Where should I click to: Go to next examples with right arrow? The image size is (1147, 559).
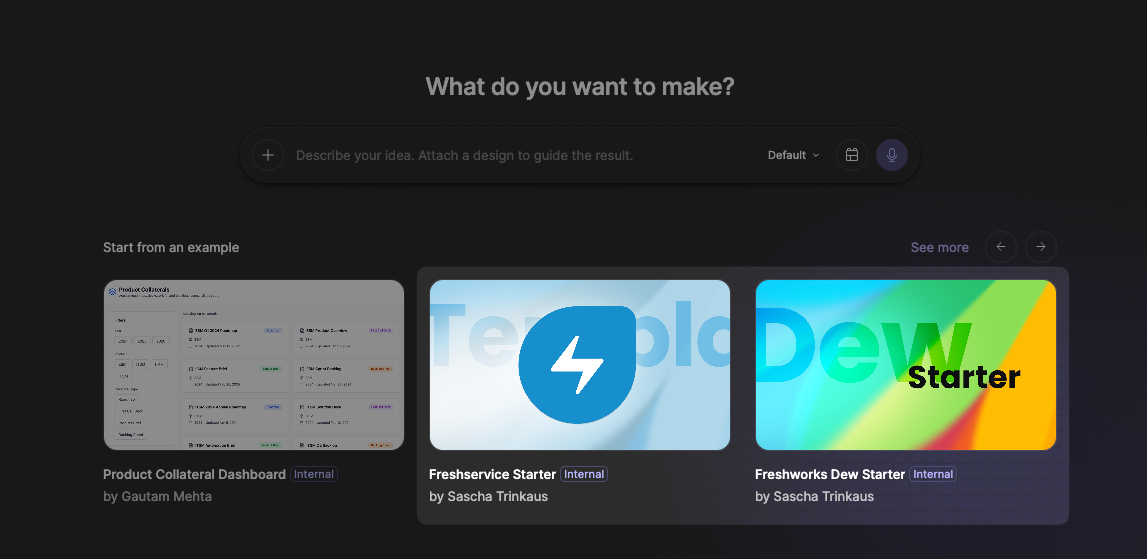[x=1041, y=247]
